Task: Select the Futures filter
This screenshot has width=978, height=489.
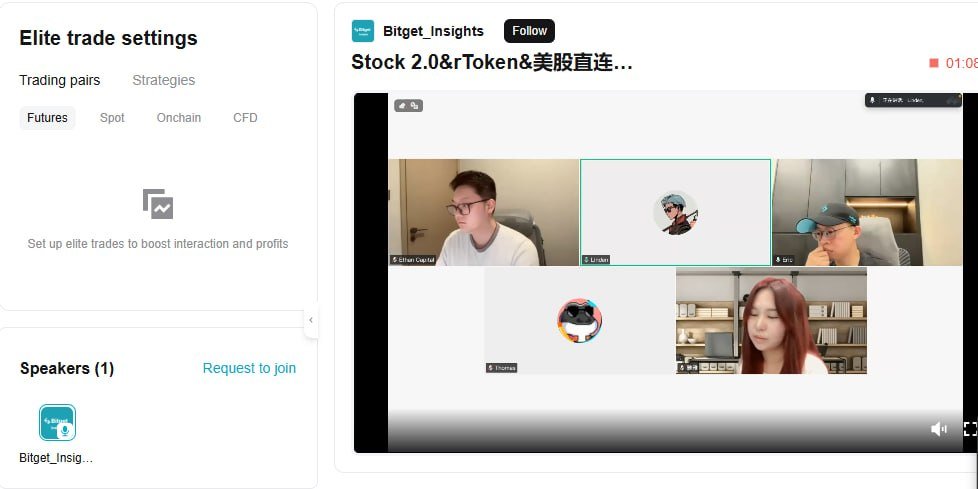Action: coord(47,118)
